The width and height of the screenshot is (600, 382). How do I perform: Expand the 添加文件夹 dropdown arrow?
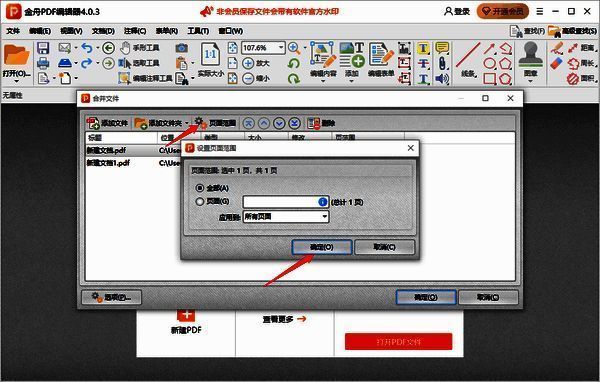tap(187, 123)
